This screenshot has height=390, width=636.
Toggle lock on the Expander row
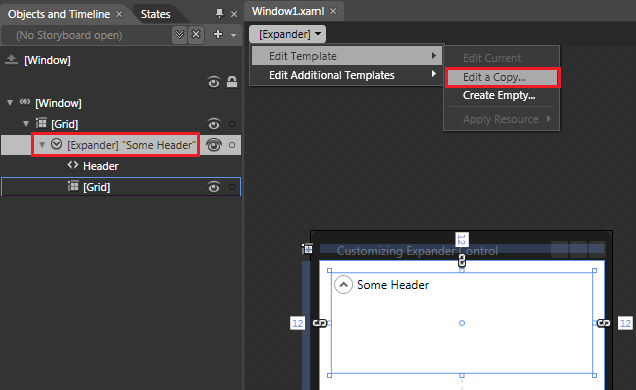[232, 145]
